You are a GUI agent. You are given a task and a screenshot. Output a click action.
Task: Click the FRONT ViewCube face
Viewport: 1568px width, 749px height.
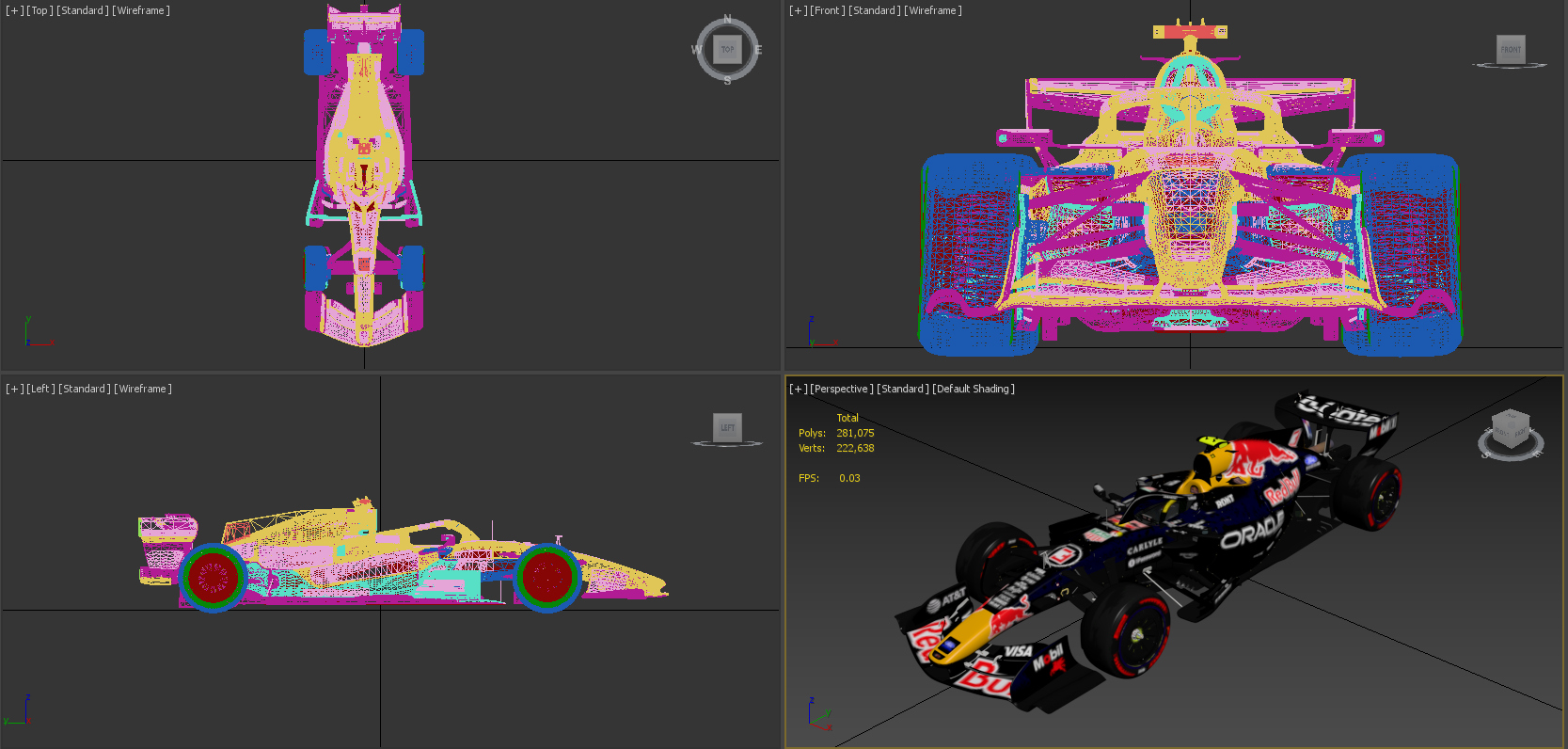[1511, 49]
